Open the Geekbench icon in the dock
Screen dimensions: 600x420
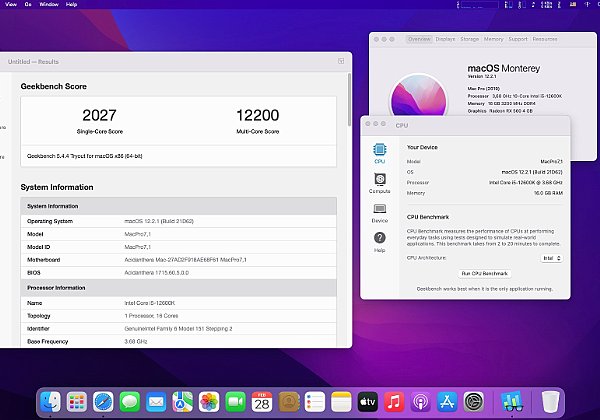[512, 402]
